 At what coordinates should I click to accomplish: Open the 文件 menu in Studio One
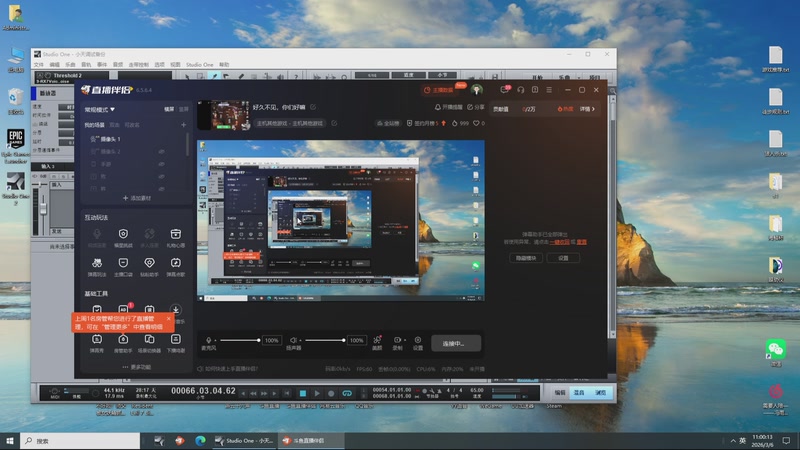pyautogui.click(x=39, y=65)
